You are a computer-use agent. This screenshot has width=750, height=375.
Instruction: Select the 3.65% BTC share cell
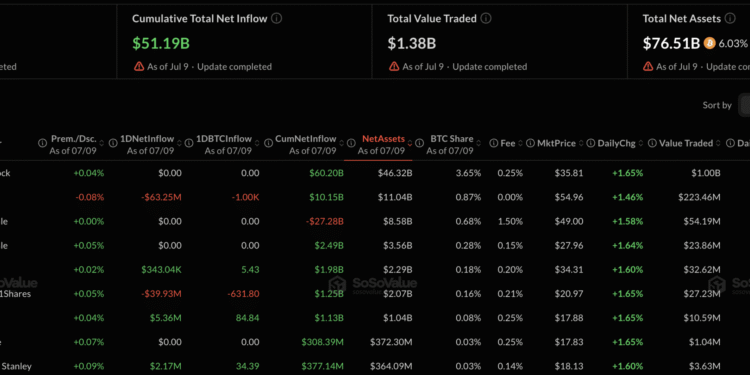point(468,173)
